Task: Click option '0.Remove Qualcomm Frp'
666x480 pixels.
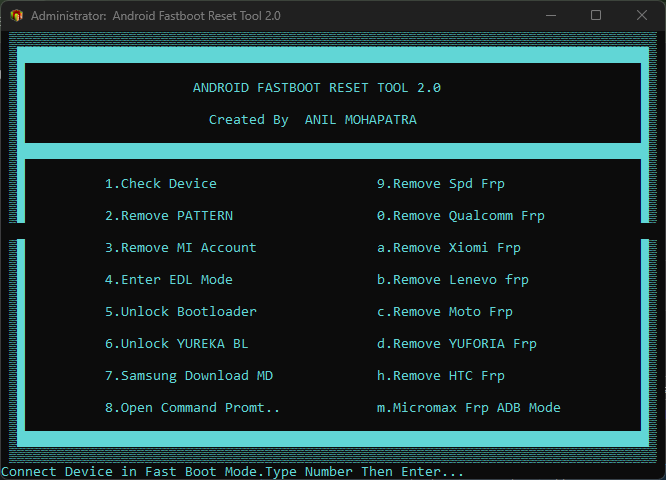Action: point(460,216)
